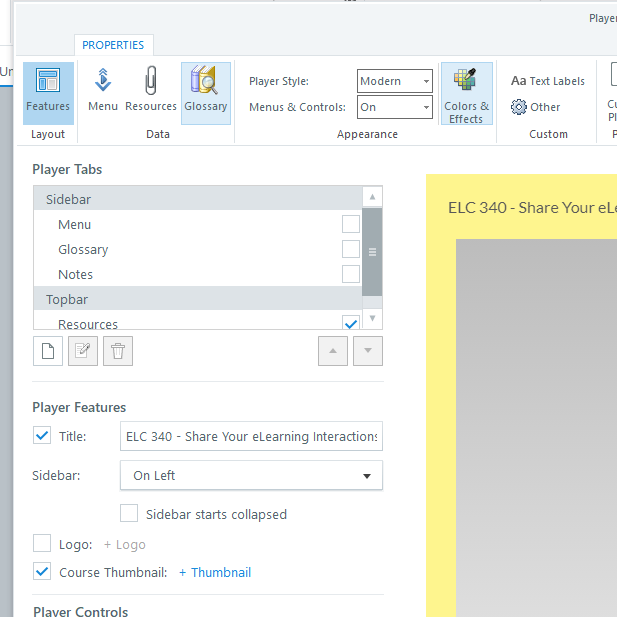Select the Notes row in Player Tabs
This screenshot has width=617, height=617.
pos(198,274)
